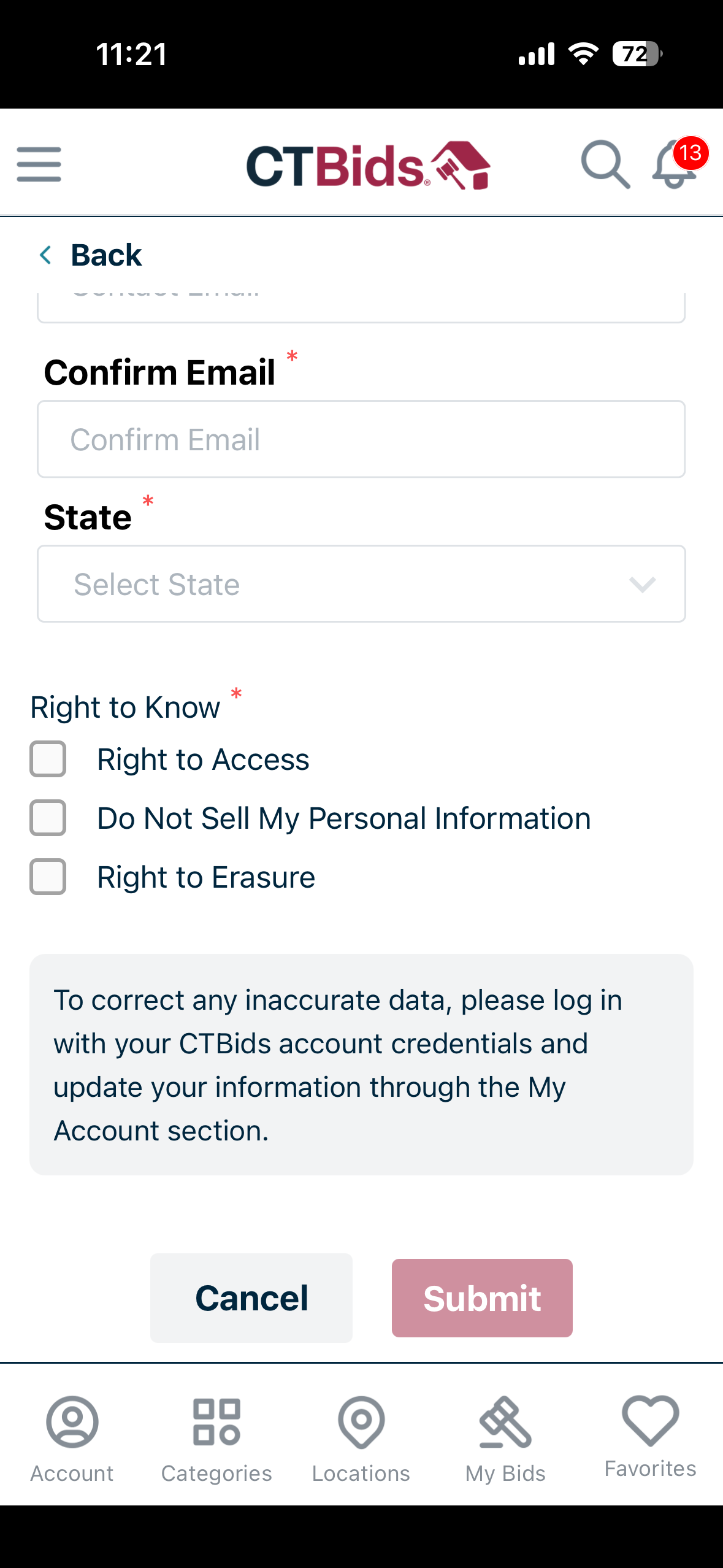Image resolution: width=723 pixels, height=1568 pixels.
Task: Check the Right to Access box
Action: [x=48, y=759]
